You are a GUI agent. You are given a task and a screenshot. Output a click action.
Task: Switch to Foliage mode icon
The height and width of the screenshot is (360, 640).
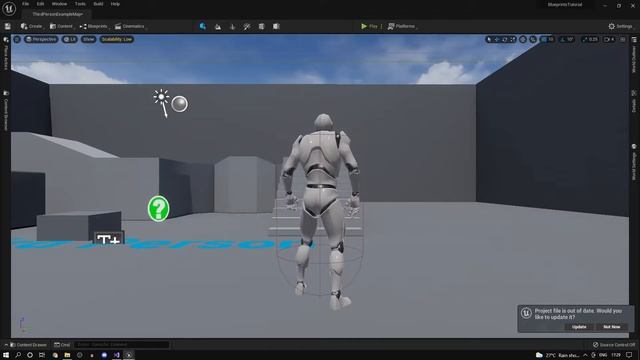tap(232, 27)
